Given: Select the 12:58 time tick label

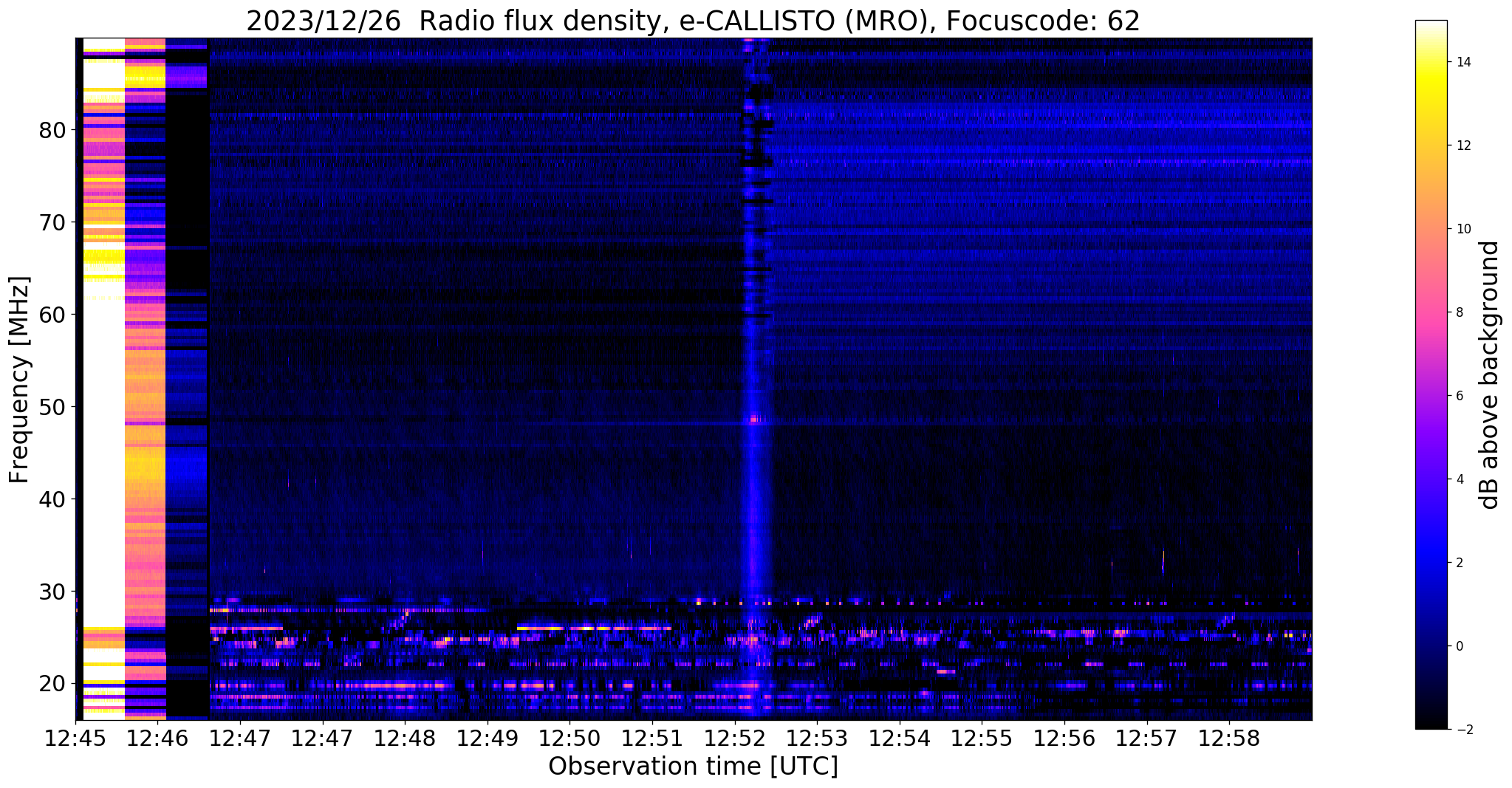Looking at the screenshot, I should tap(1228, 737).
